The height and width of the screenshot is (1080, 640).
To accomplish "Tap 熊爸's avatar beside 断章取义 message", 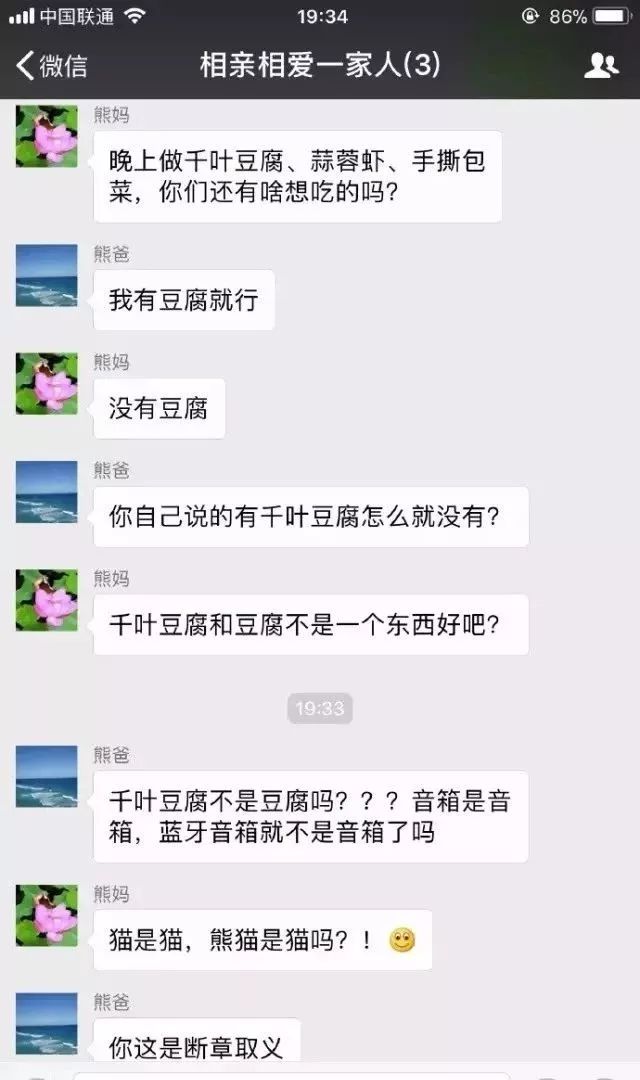I will 47,1024.
